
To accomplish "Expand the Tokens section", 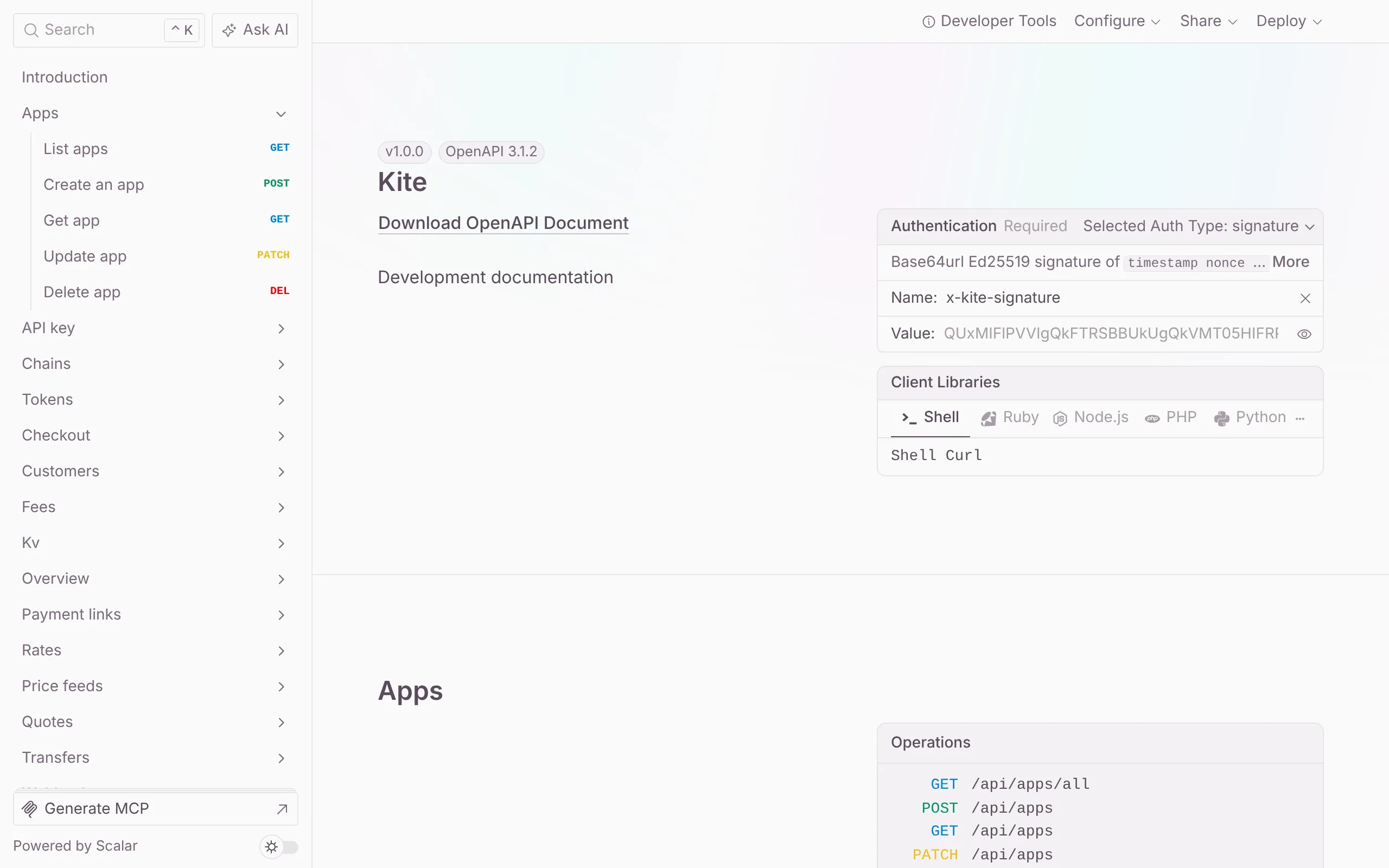I will [281, 400].
